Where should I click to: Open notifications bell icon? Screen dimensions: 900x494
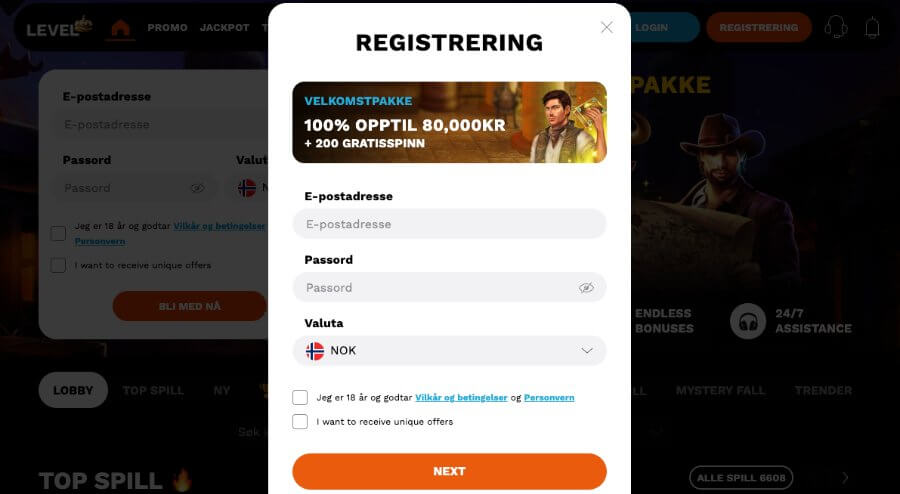coord(872,28)
